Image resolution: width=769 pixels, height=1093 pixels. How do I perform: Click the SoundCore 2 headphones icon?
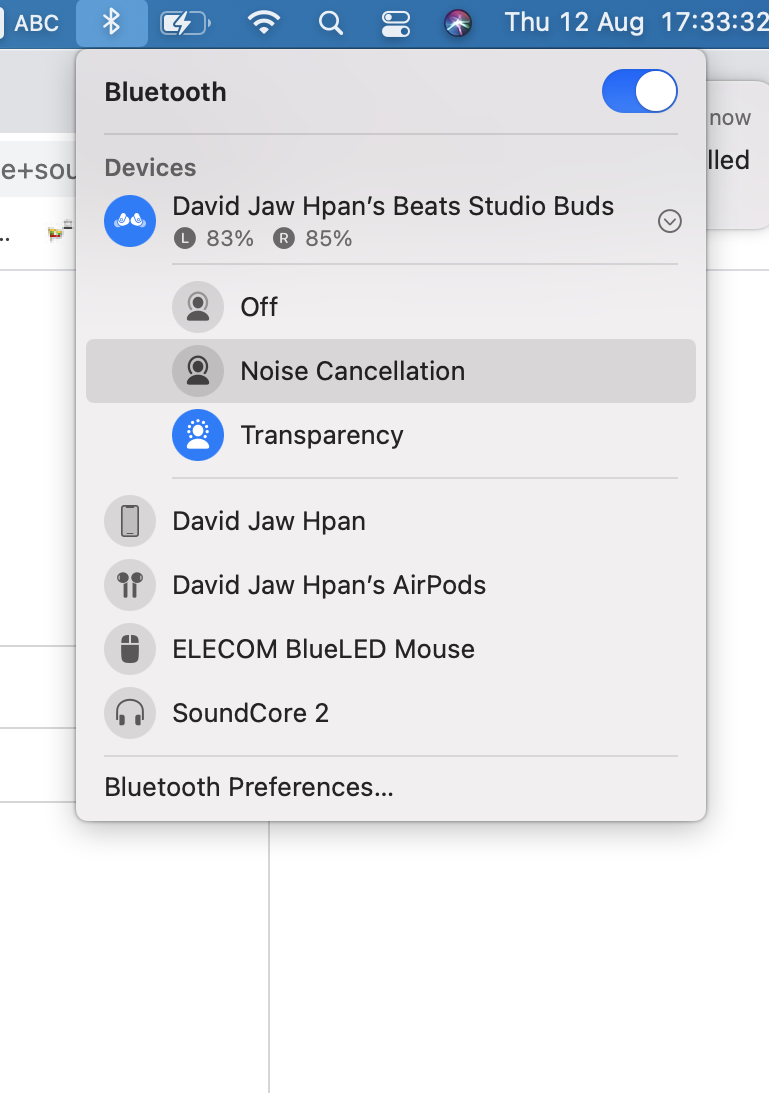pos(130,713)
